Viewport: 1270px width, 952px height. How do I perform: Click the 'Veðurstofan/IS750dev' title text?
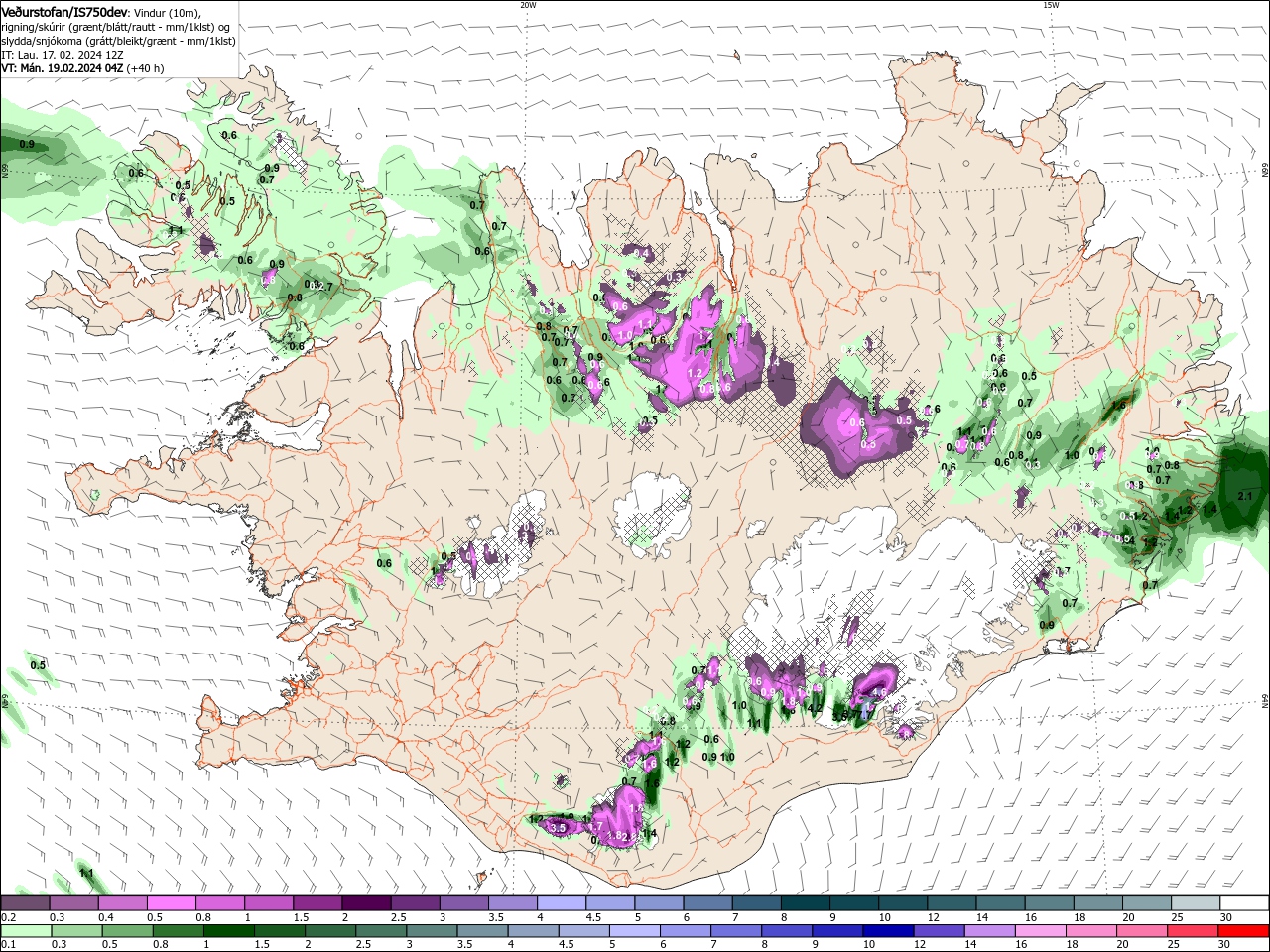pos(64,11)
